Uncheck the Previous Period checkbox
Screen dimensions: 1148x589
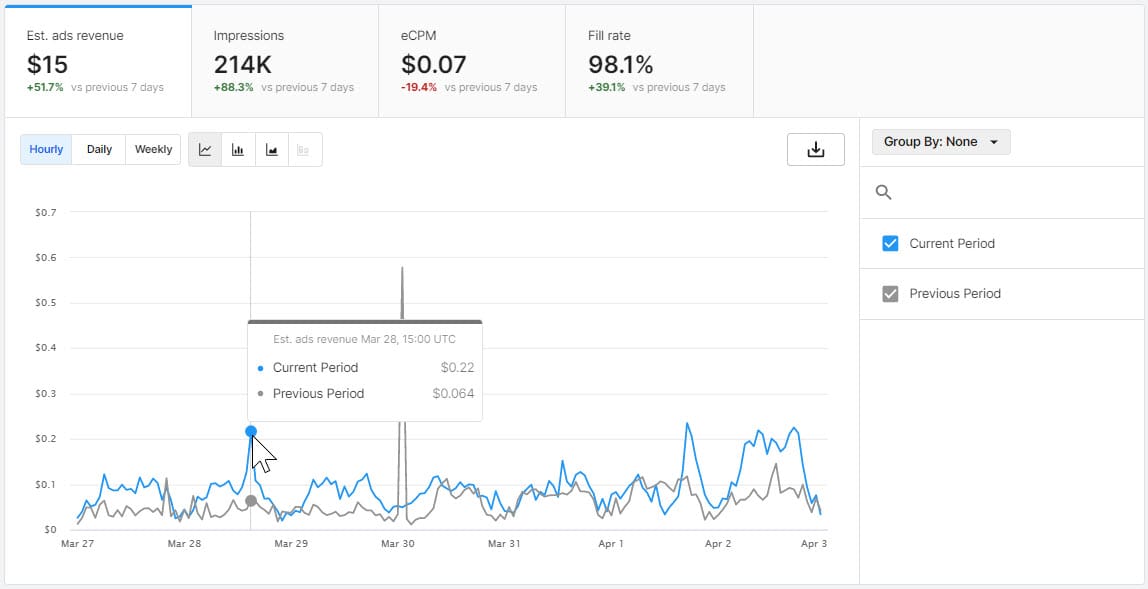890,294
